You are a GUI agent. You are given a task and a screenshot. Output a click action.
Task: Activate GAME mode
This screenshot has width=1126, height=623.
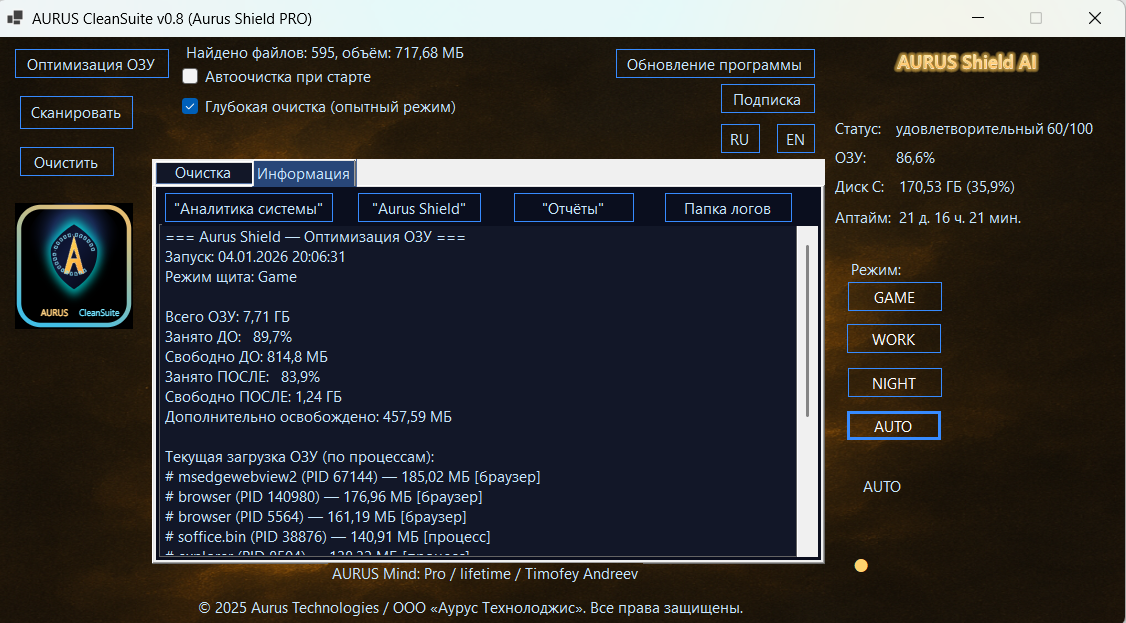click(894, 296)
